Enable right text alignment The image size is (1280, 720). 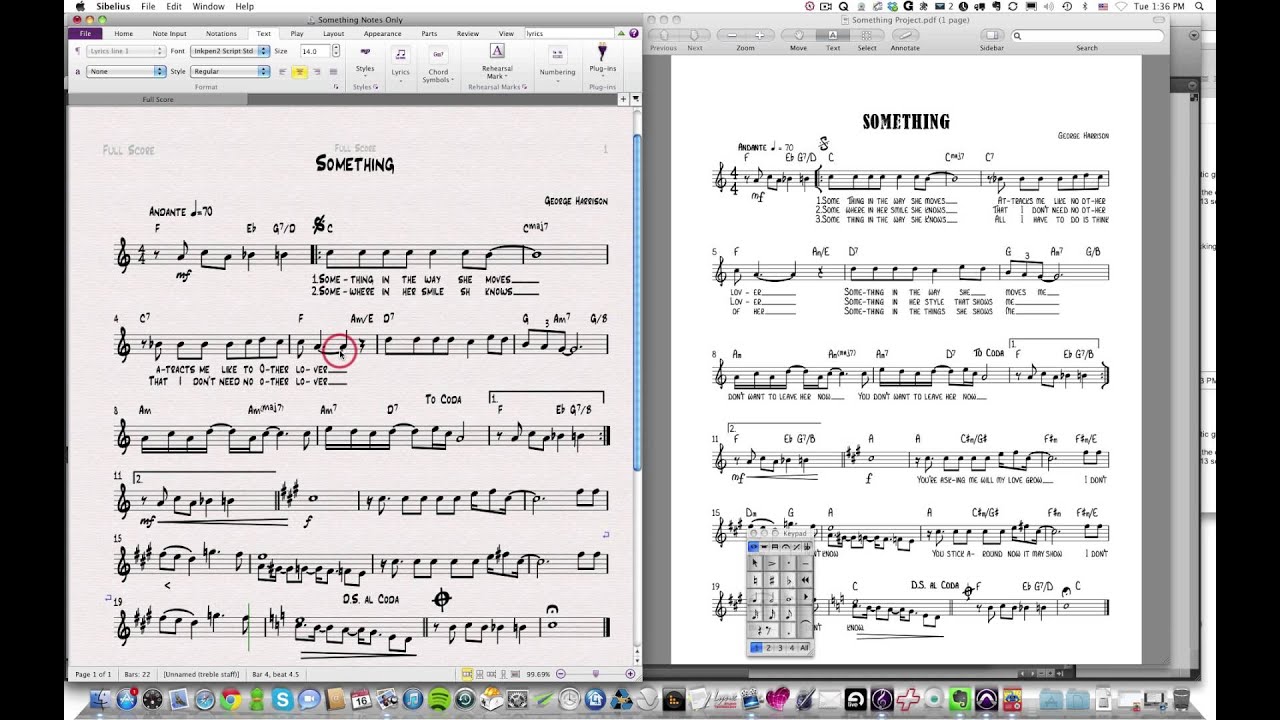316,71
